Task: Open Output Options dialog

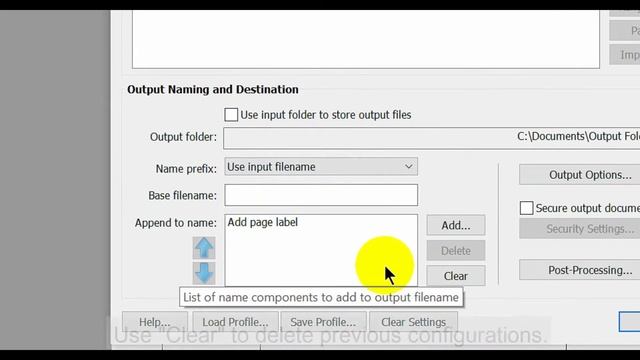Action: coord(580,175)
